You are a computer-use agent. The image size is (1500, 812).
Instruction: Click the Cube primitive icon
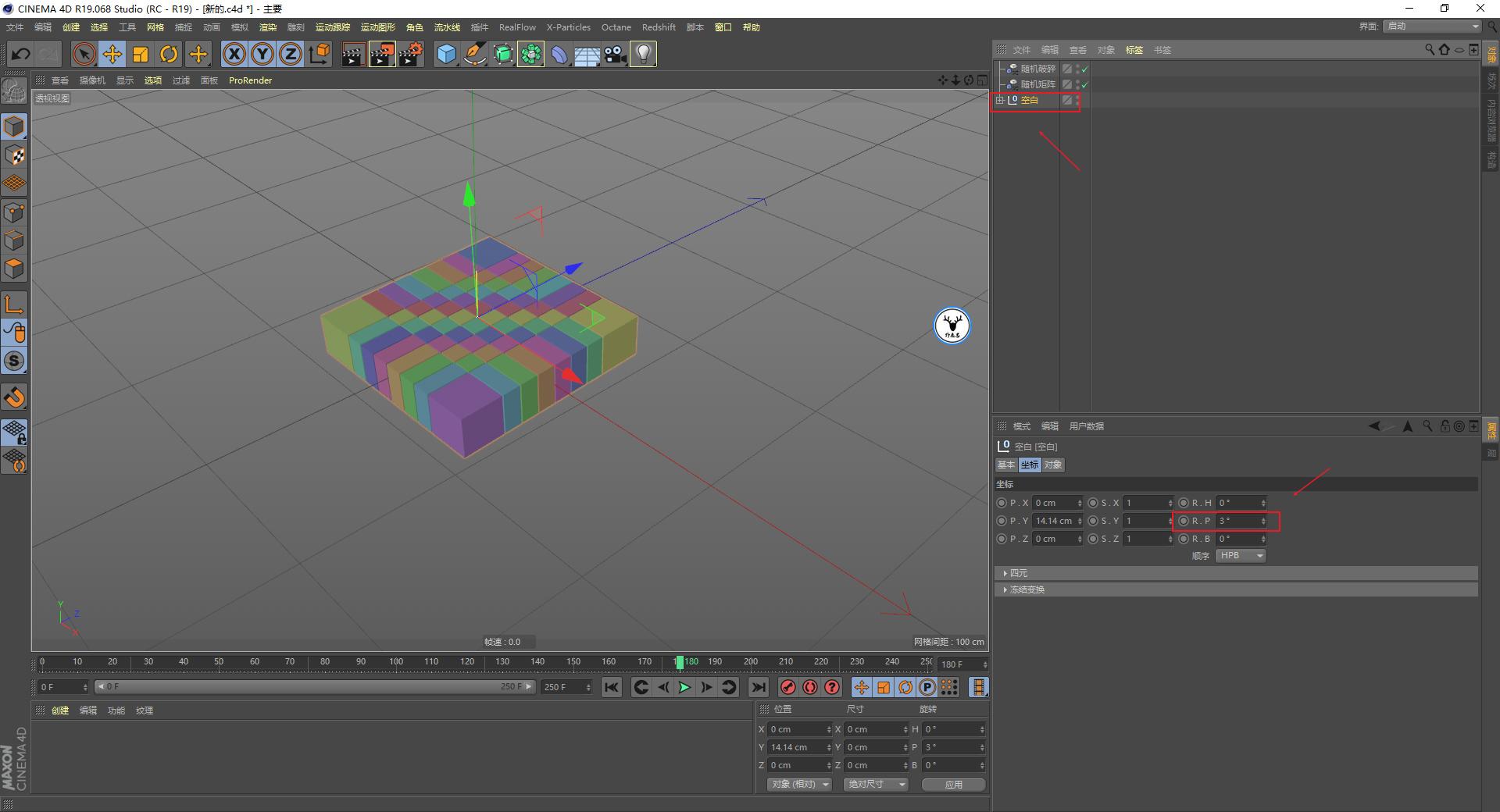click(445, 54)
